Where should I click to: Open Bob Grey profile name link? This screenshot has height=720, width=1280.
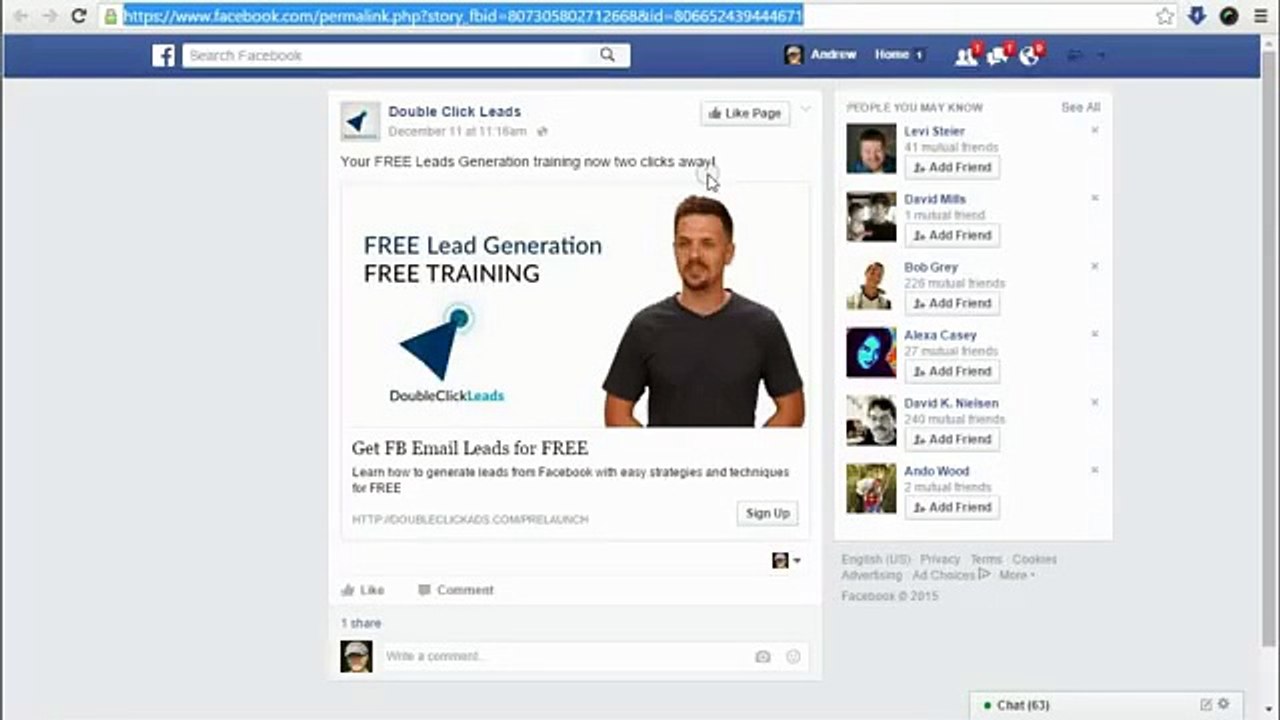coord(931,267)
